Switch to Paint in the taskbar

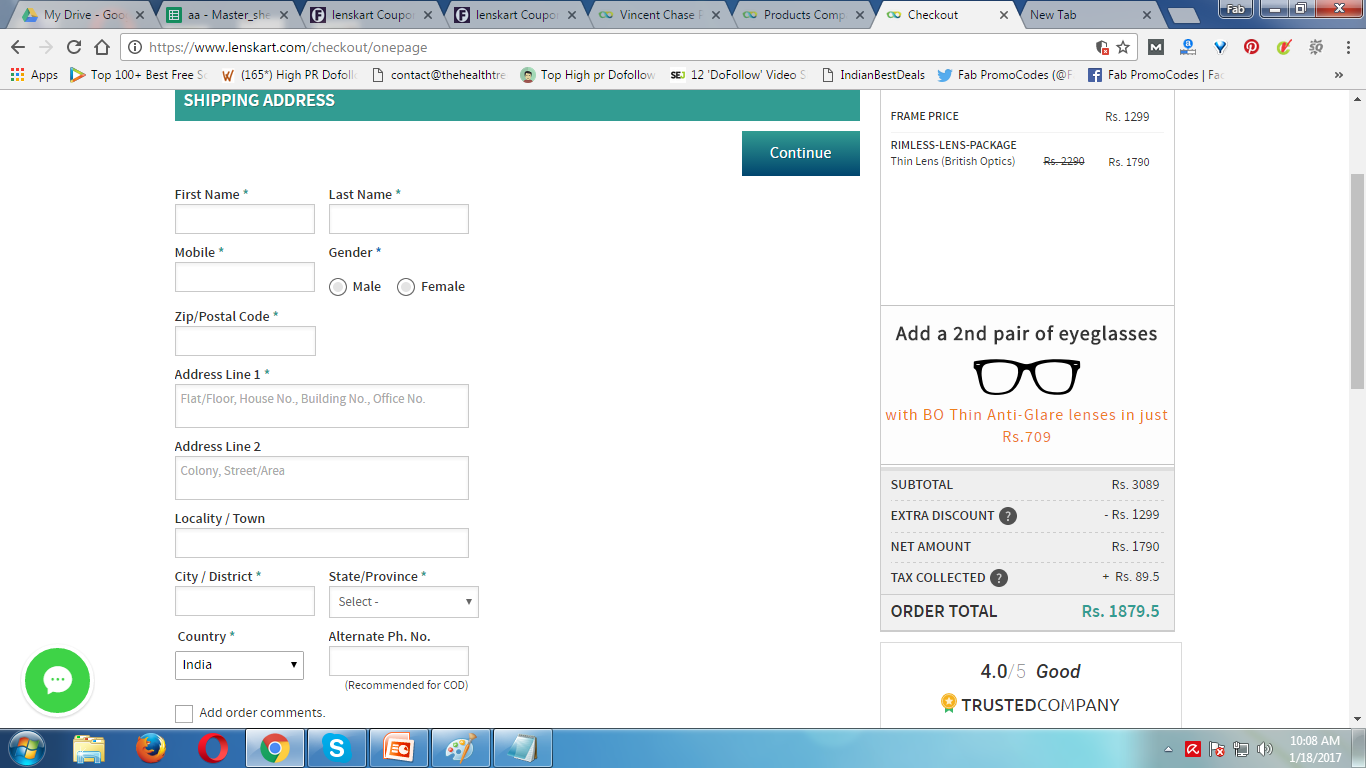[x=461, y=748]
